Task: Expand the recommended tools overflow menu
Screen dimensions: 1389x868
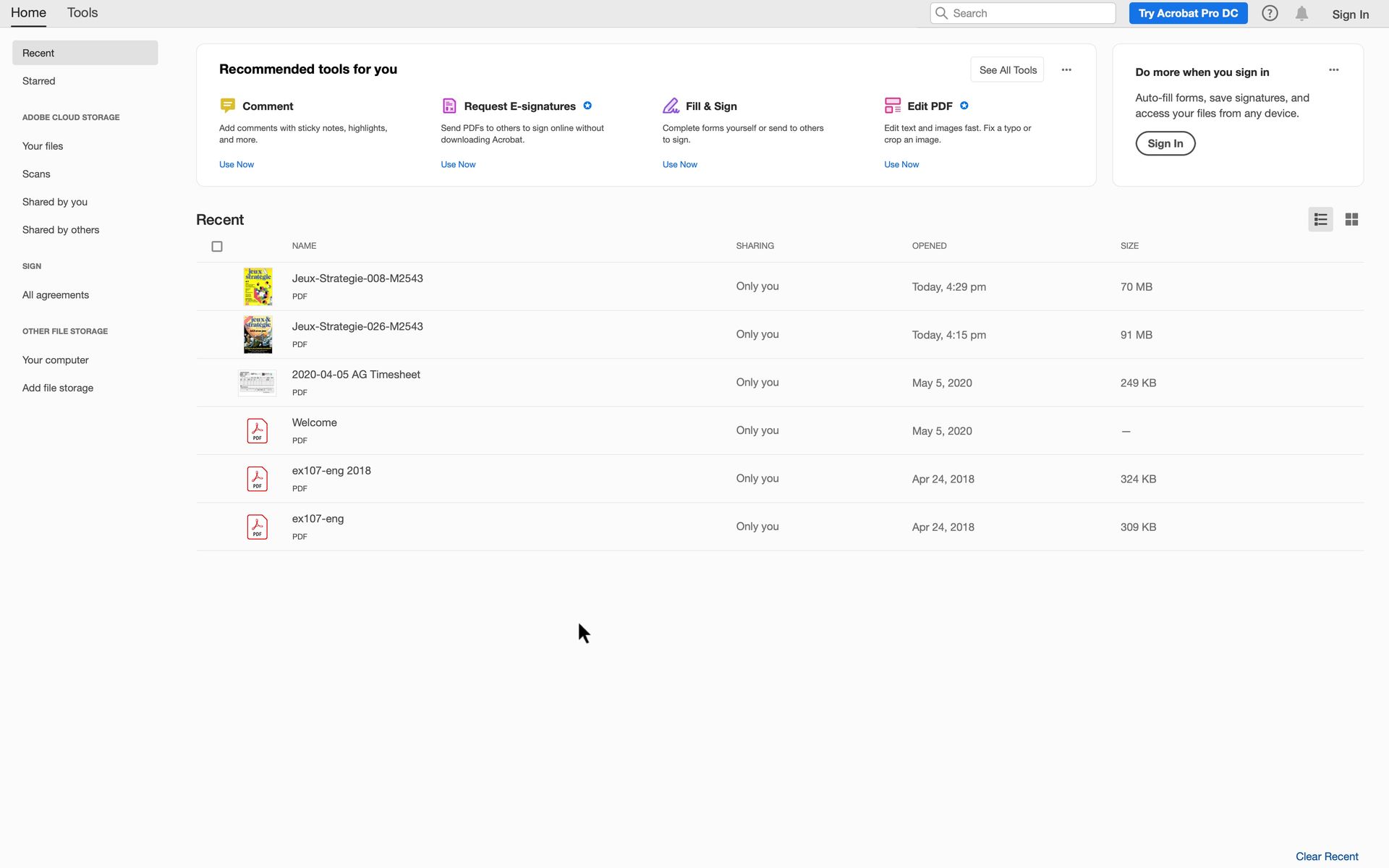Action: 1066,70
